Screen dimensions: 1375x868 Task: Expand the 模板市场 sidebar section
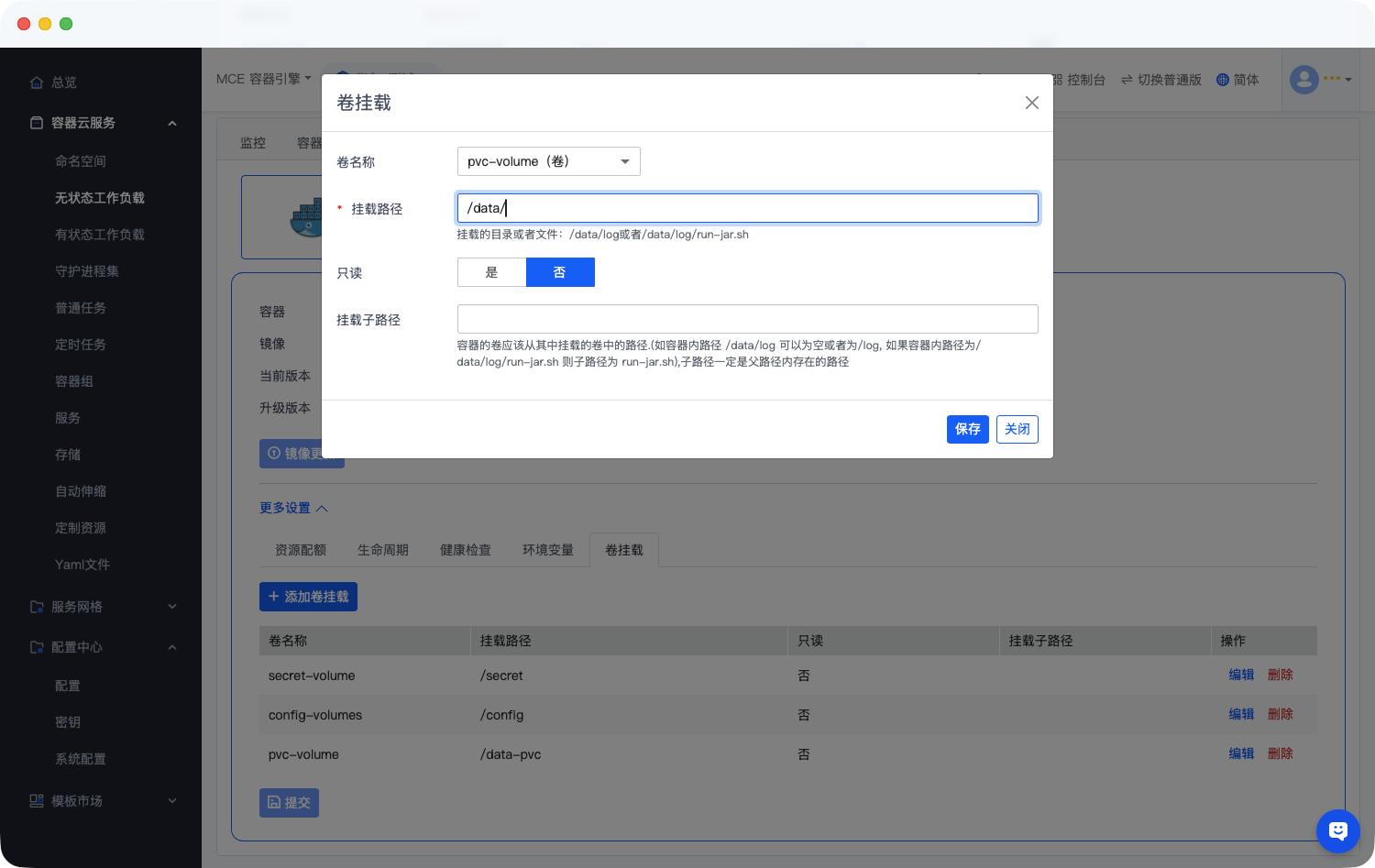(x=172, y=801)
